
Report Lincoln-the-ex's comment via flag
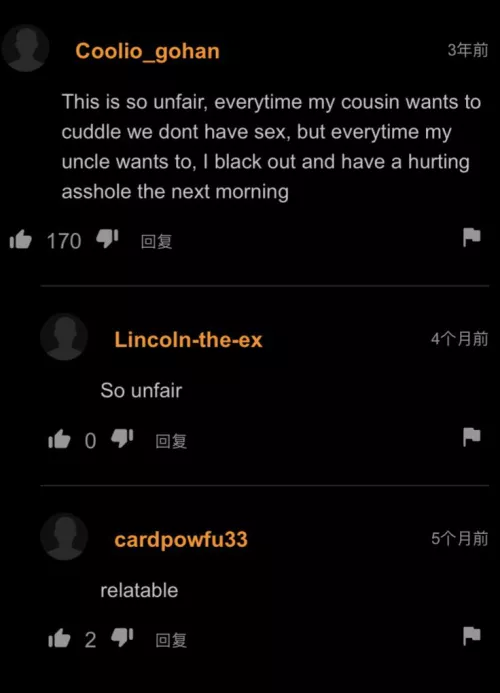[472, 437]
